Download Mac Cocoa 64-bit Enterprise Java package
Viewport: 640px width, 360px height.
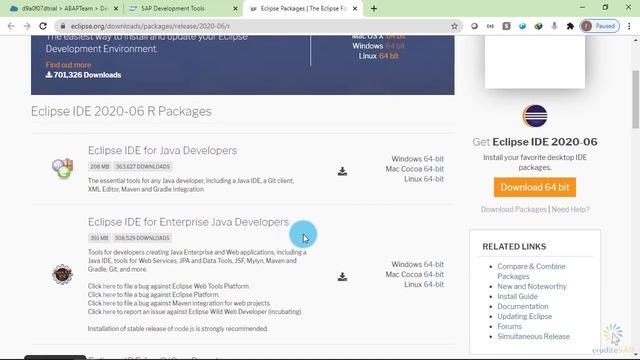pyautogui.click(x=433, y=274)
